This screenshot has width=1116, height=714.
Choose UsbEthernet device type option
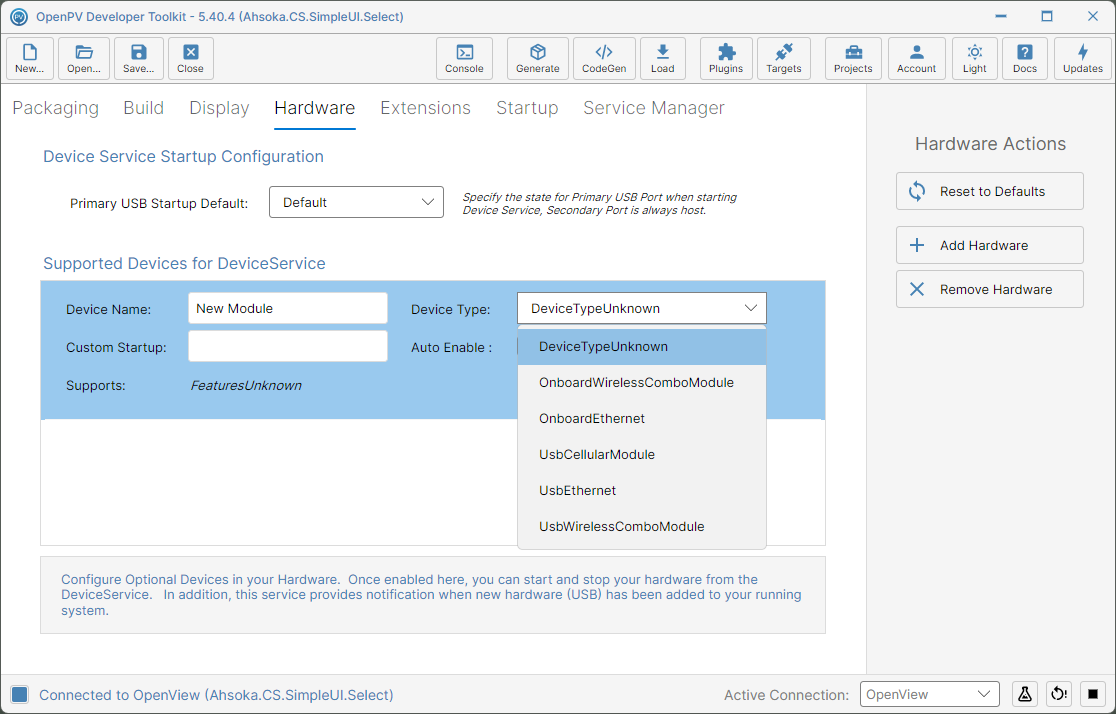point(642,490)
